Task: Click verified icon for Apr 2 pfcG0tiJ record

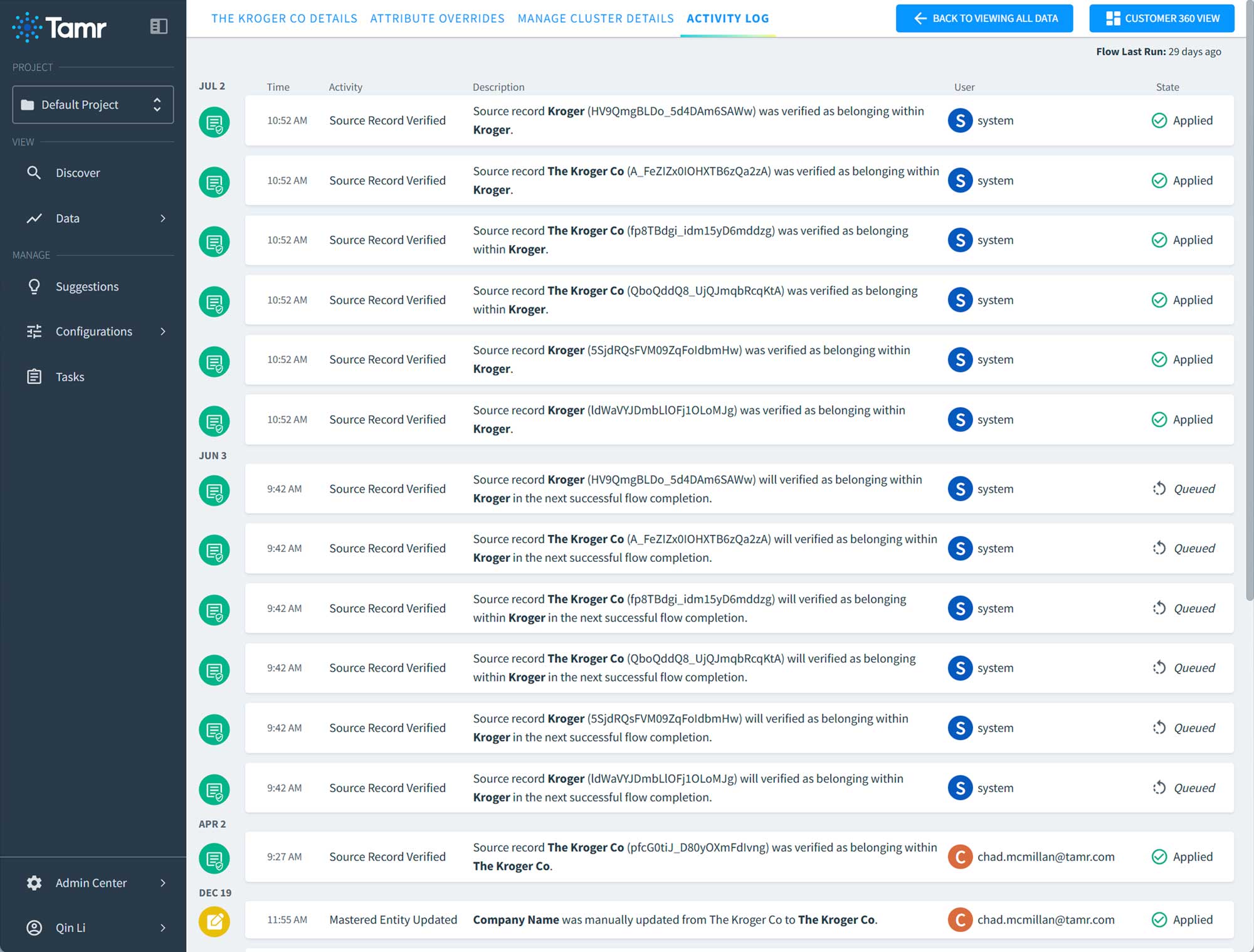Action: 214,859
